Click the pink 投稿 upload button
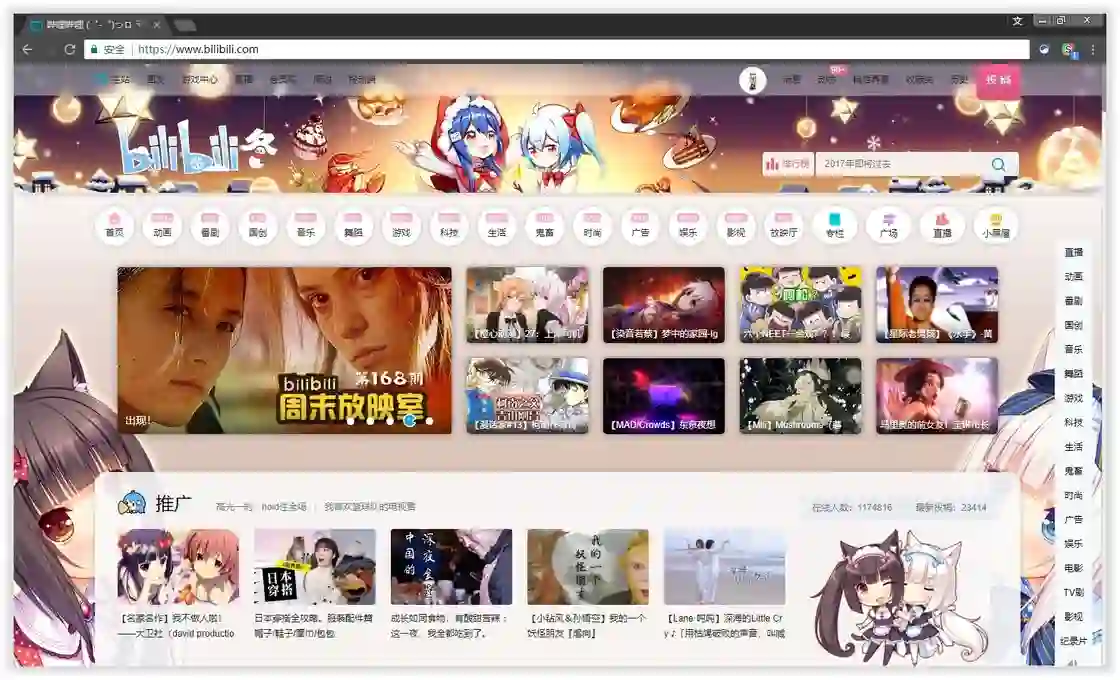Screen dimensions: 1120x680 click(999, 79)
